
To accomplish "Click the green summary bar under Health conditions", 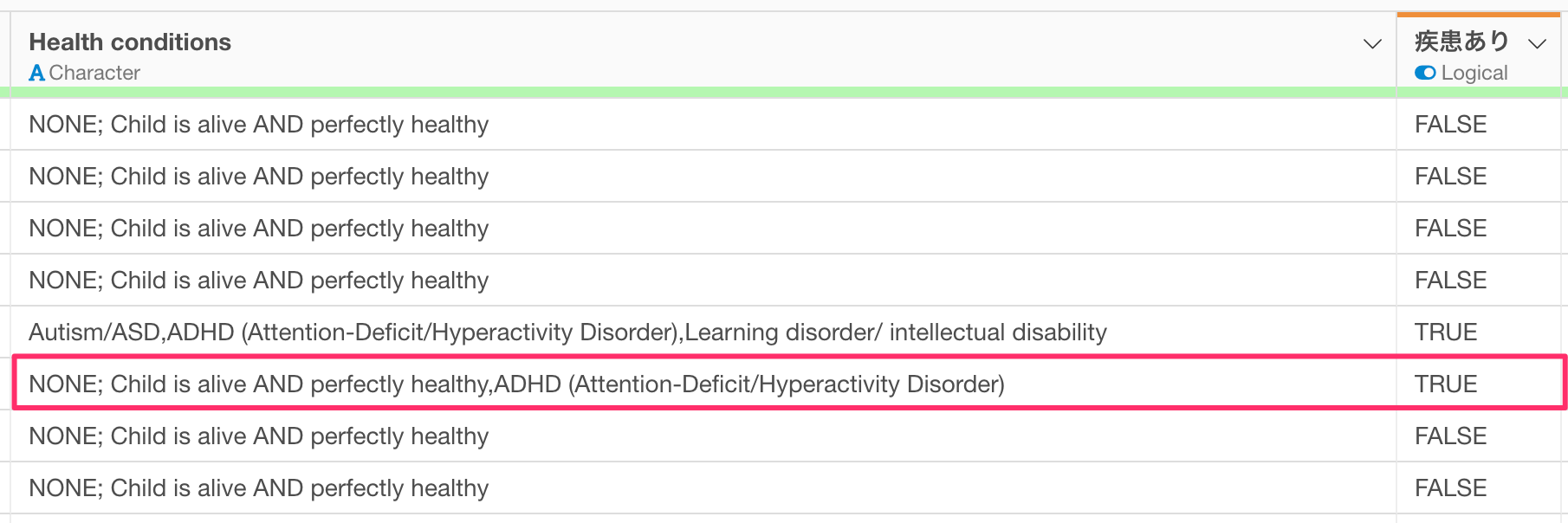I will [x=703, y=92].
